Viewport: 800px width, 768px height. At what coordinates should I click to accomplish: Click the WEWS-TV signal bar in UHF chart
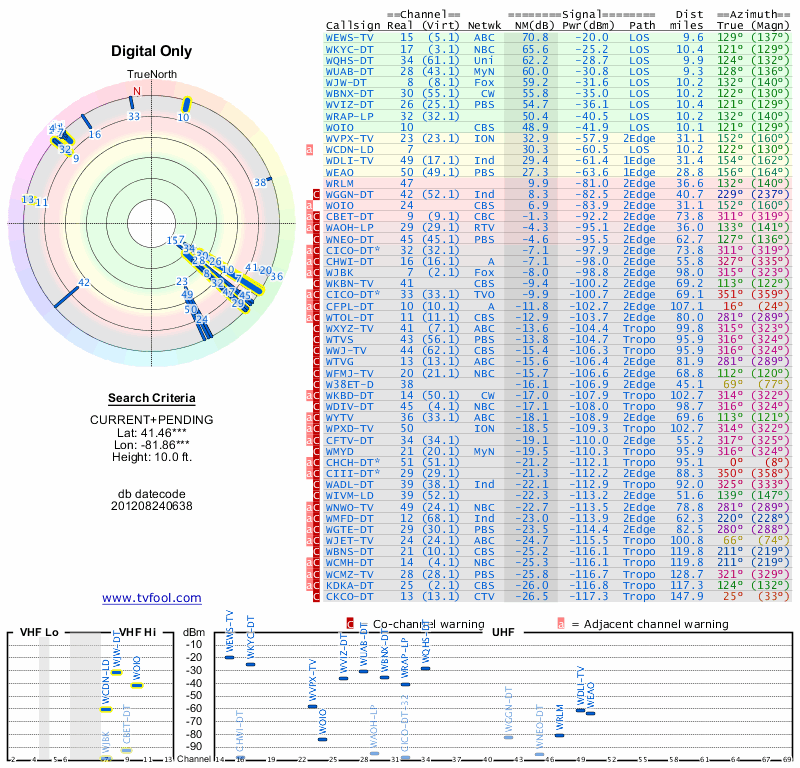coord(230,657)
